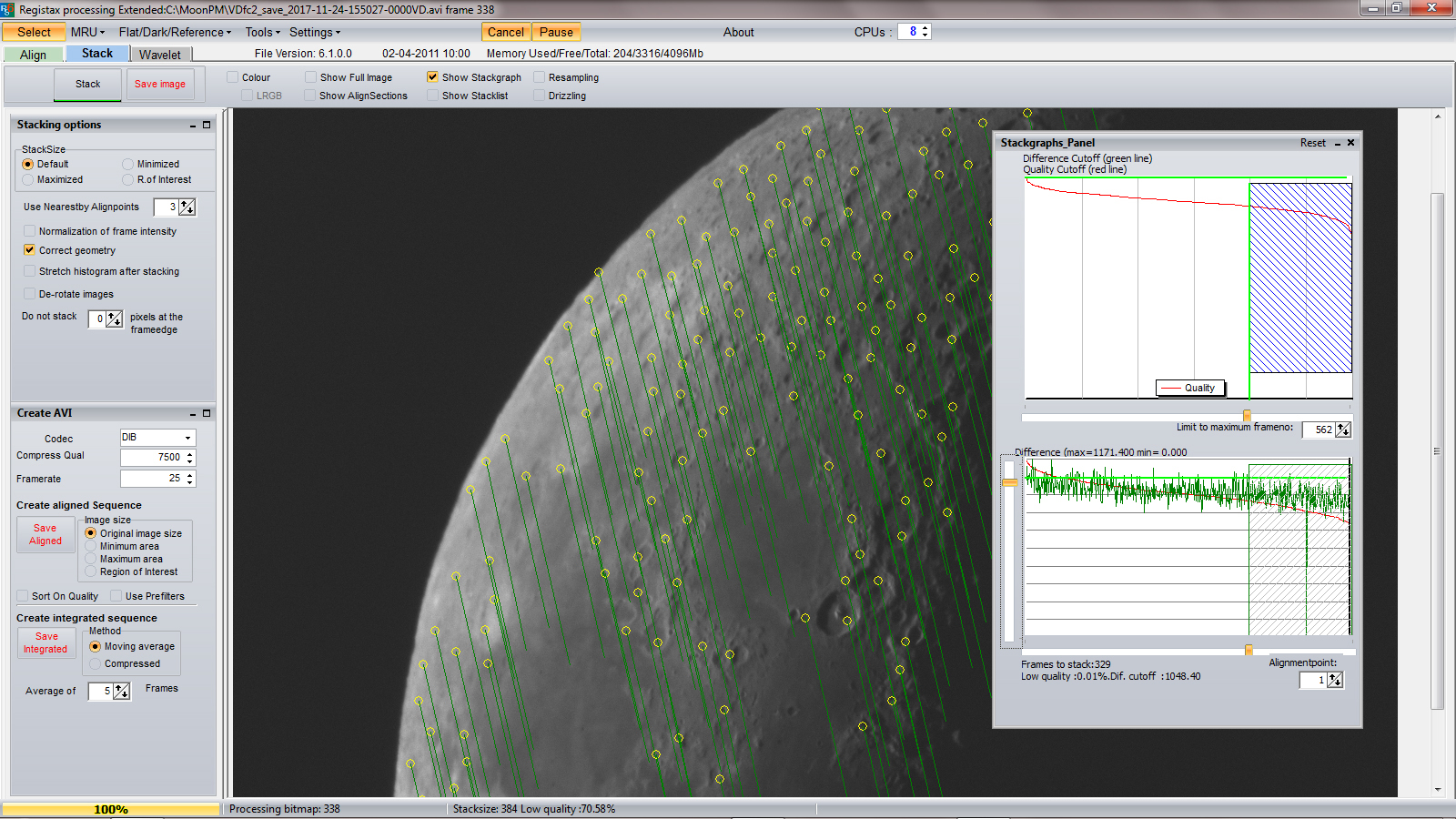Switch to the Wavelet tab
1456x819 pixels.
point(160,55)
